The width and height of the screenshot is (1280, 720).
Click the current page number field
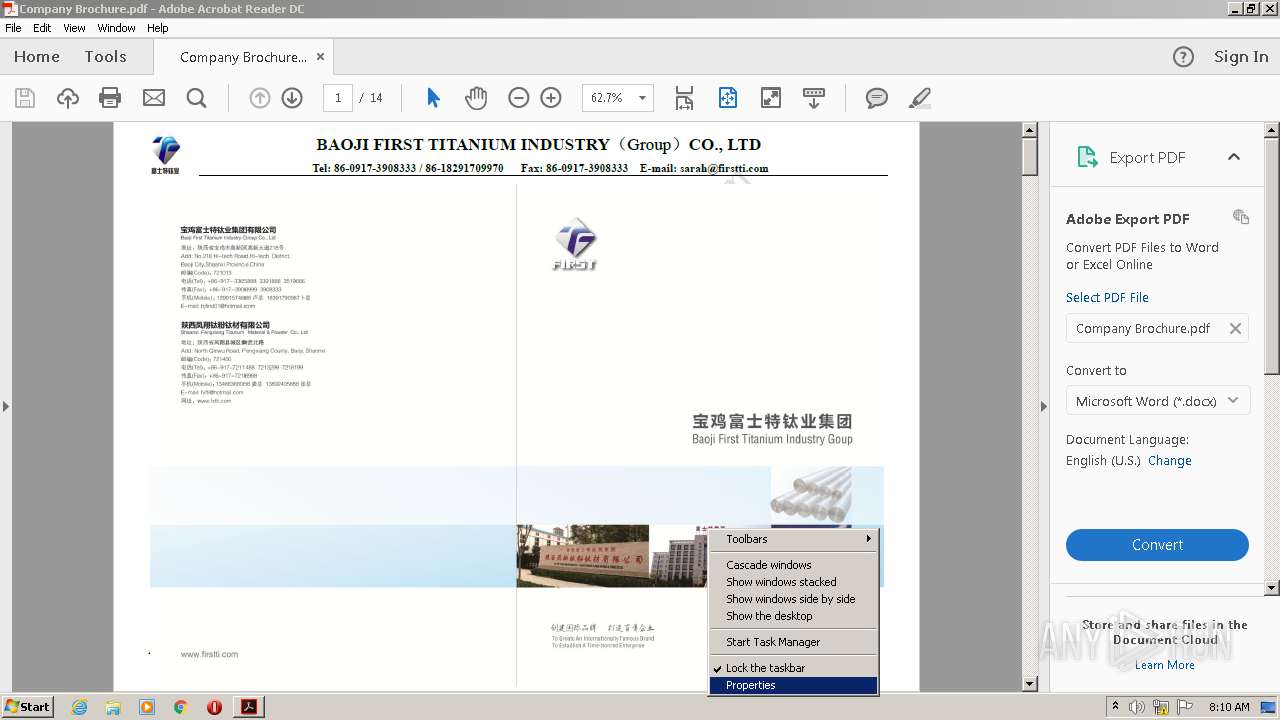pos(338,98)
